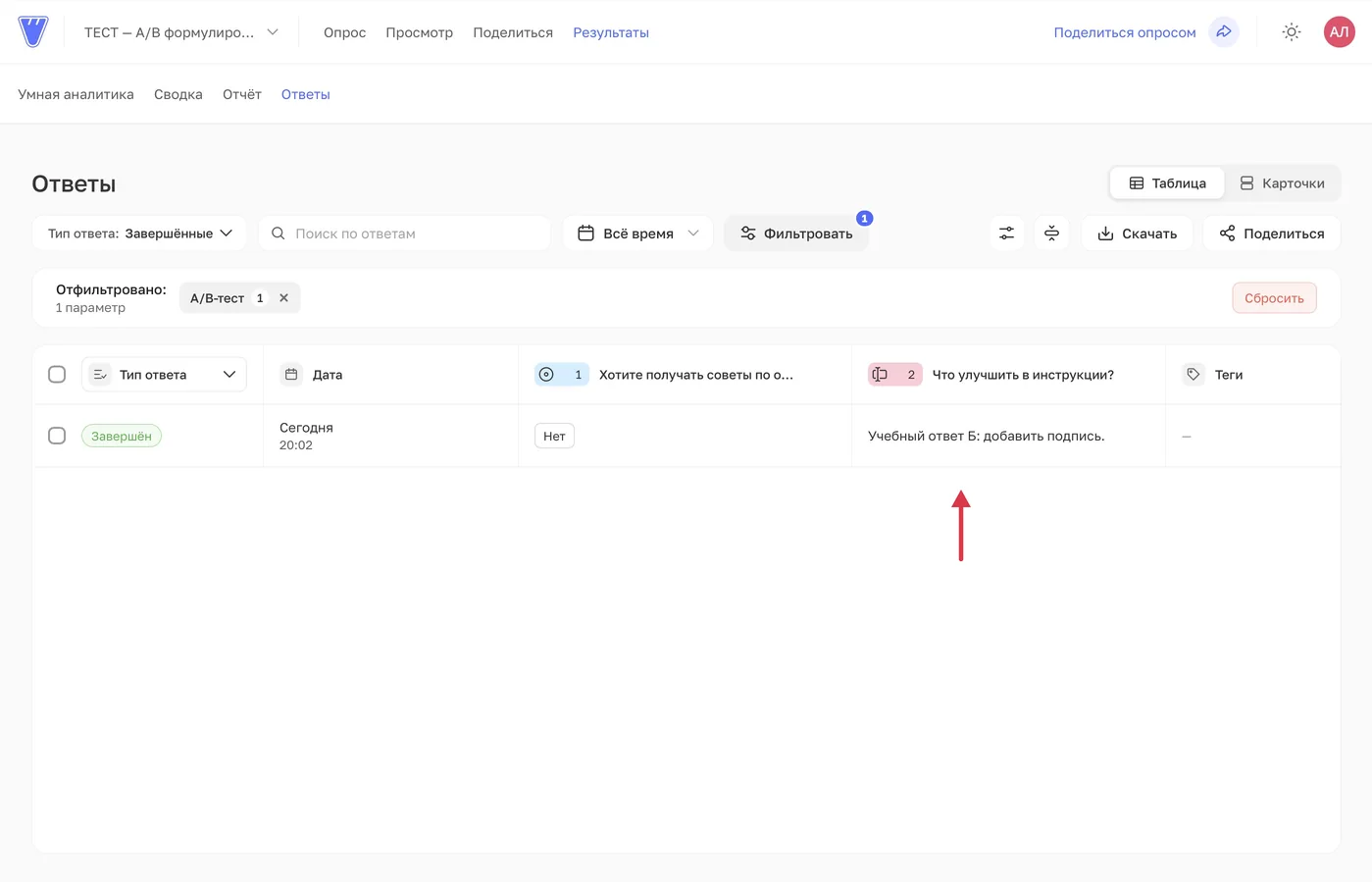
Task: Click the Скачать download button
Action: [x=1137, y=233]
